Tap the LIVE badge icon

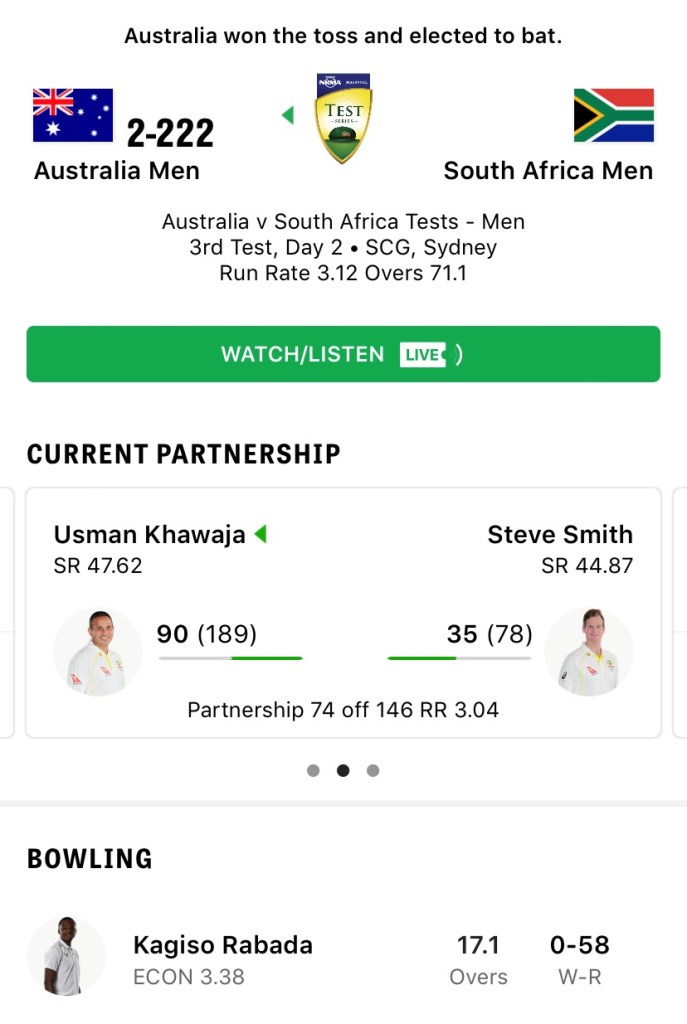(x=423, y=355)
